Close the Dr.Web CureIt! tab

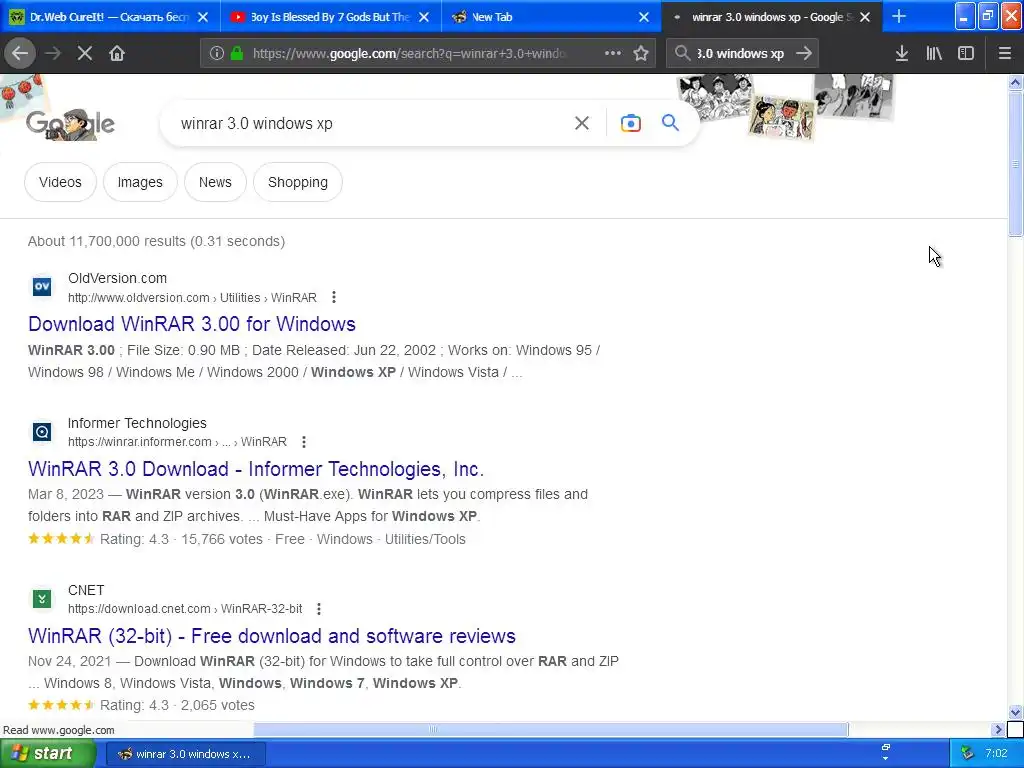(203, 17)
